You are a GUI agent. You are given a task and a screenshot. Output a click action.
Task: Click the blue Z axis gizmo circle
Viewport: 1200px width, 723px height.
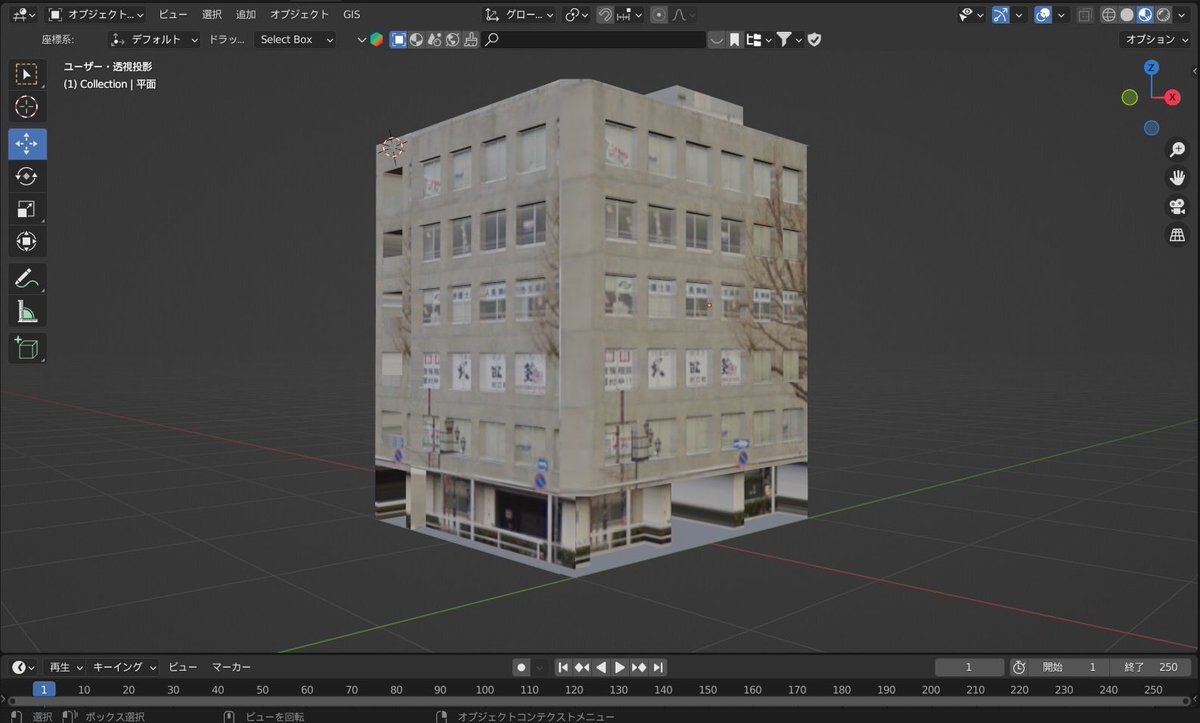pyautogui.click(x=1151, y=67)
